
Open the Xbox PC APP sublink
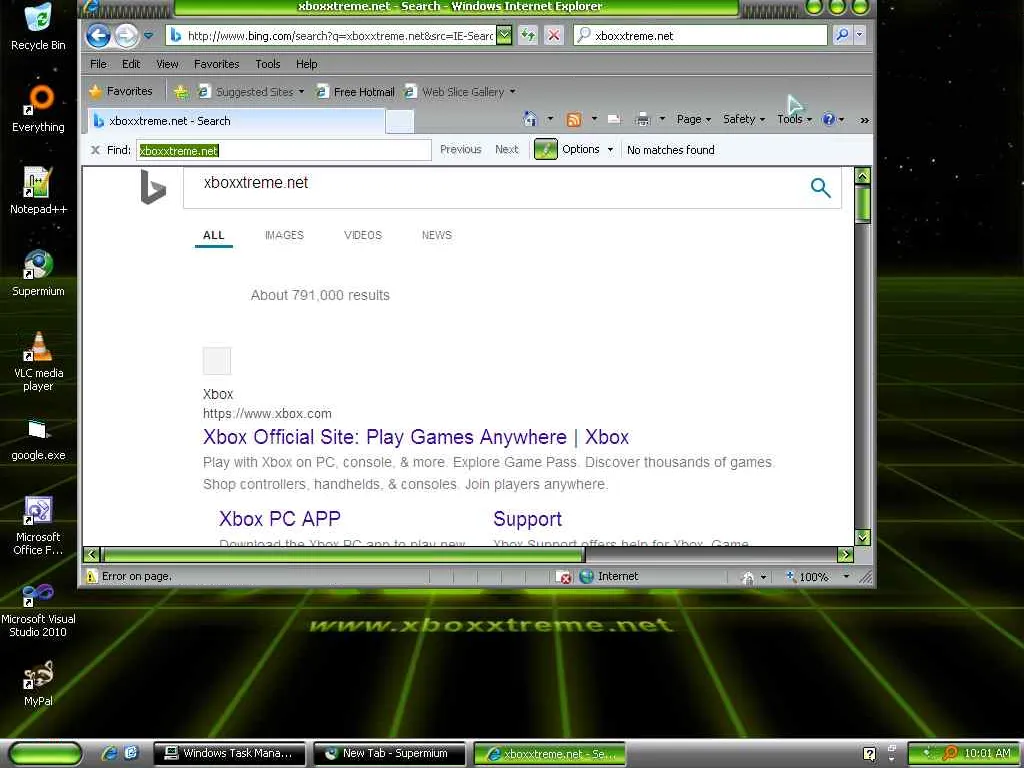pos(280,519)
